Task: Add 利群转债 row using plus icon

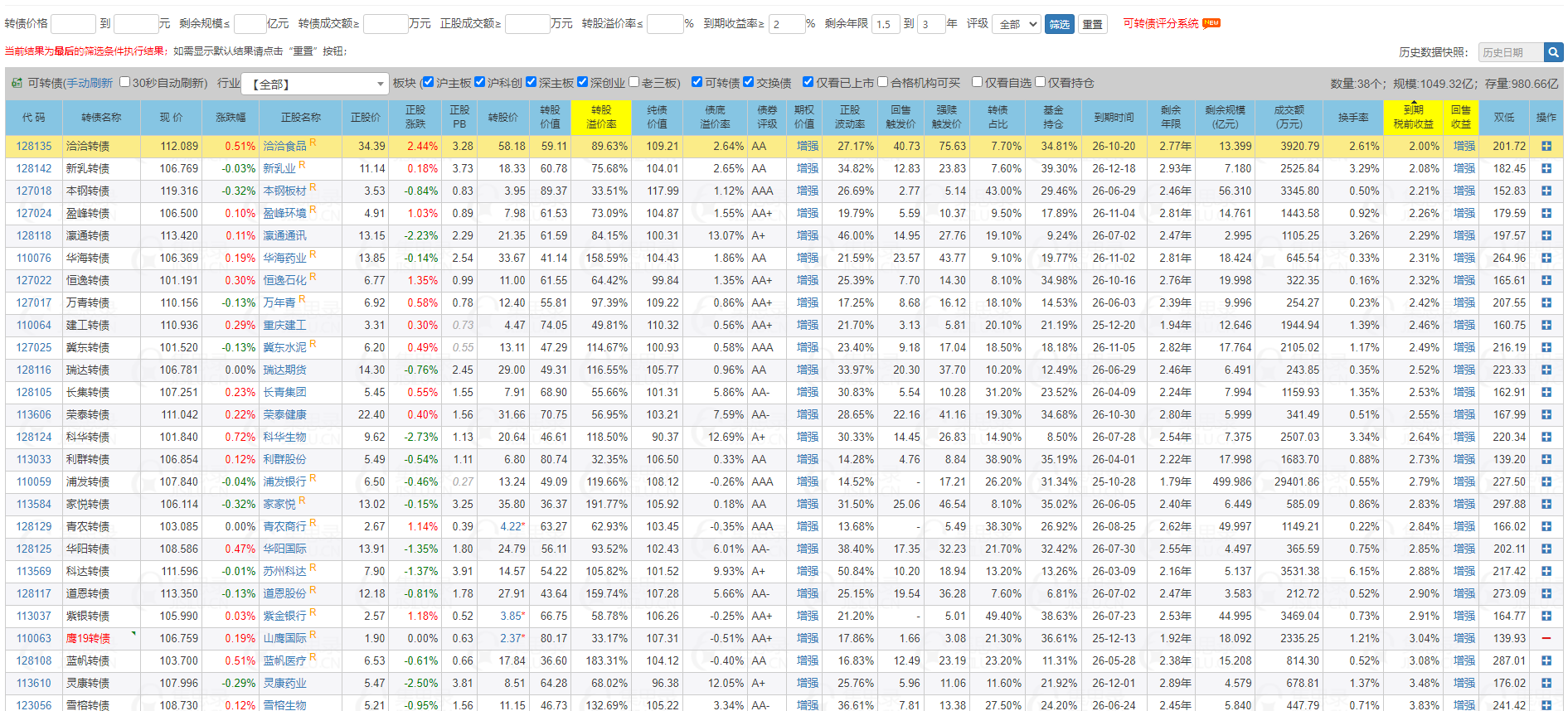Action: click(x=1546, y=459)
